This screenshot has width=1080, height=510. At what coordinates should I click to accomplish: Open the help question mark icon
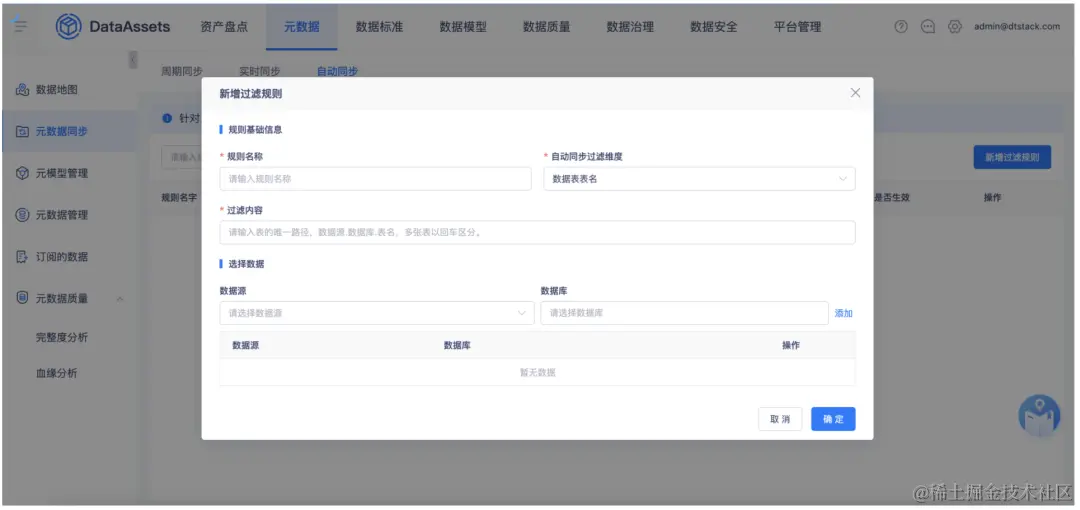pyautogui.click(x=901, y=27)
